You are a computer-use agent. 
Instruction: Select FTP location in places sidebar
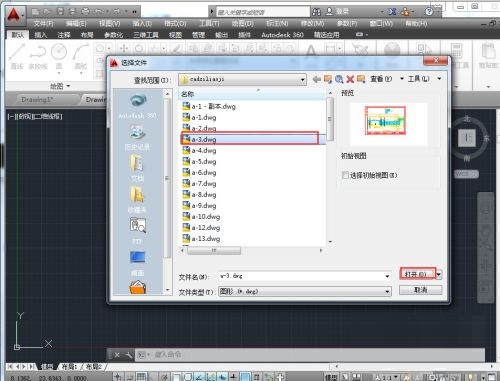coord(137,230)
